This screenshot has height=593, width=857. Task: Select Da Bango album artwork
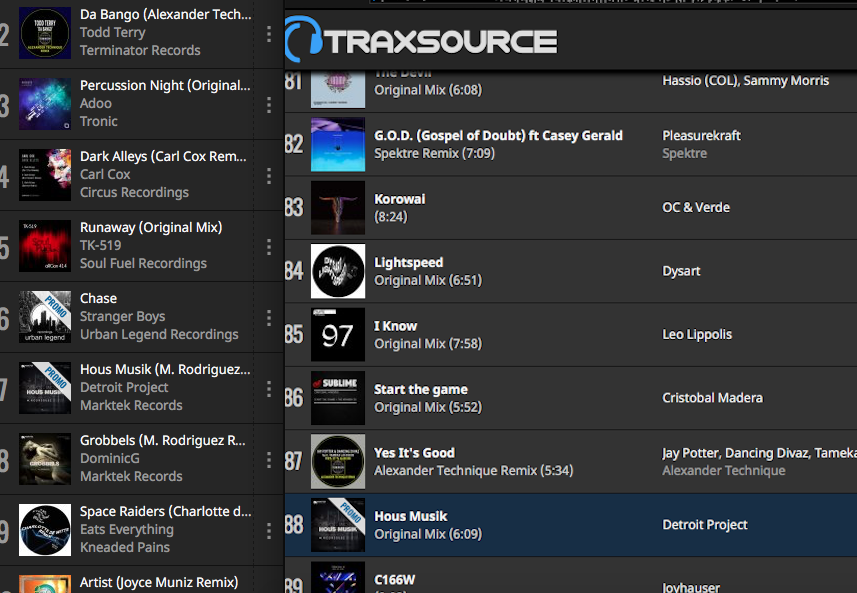[x=45, y=33]
